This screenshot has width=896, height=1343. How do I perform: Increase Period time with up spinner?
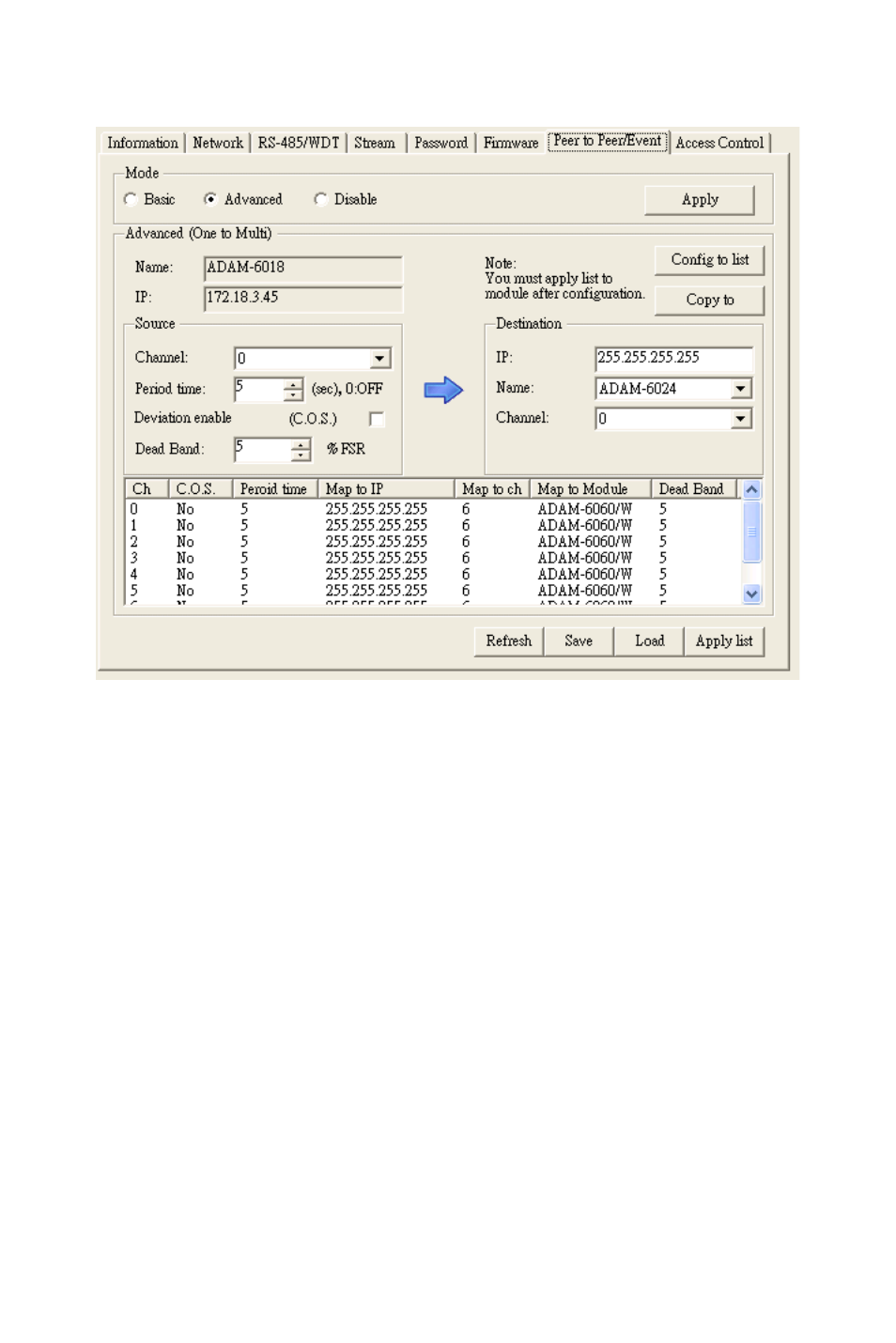(x=293, y=383)
